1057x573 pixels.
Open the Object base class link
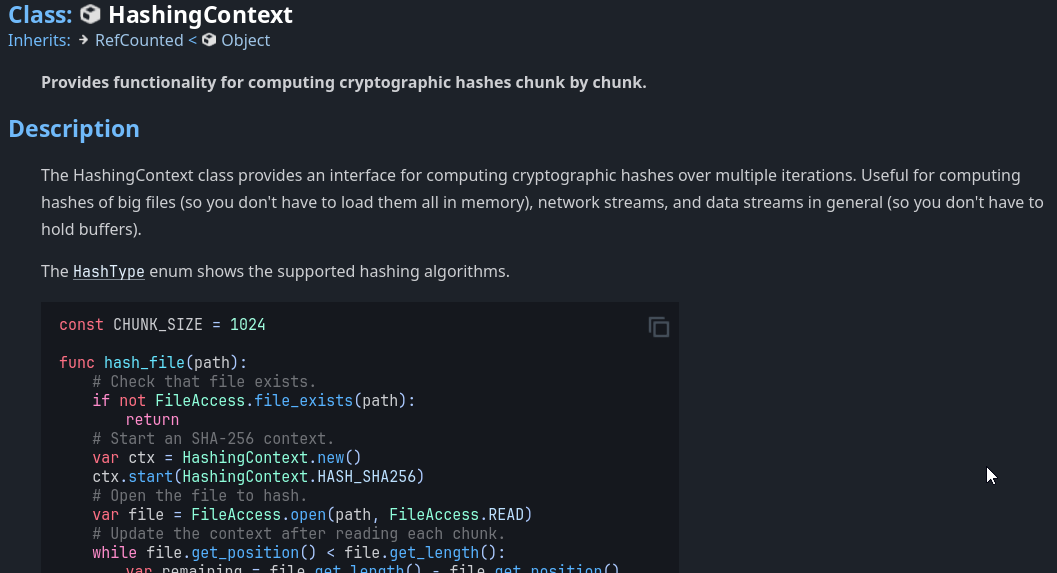coord(246,40)
